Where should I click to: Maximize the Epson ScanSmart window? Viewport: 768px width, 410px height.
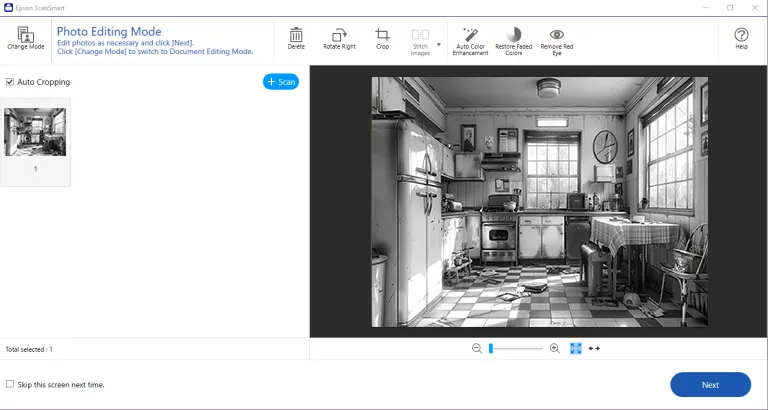(730, 8)
